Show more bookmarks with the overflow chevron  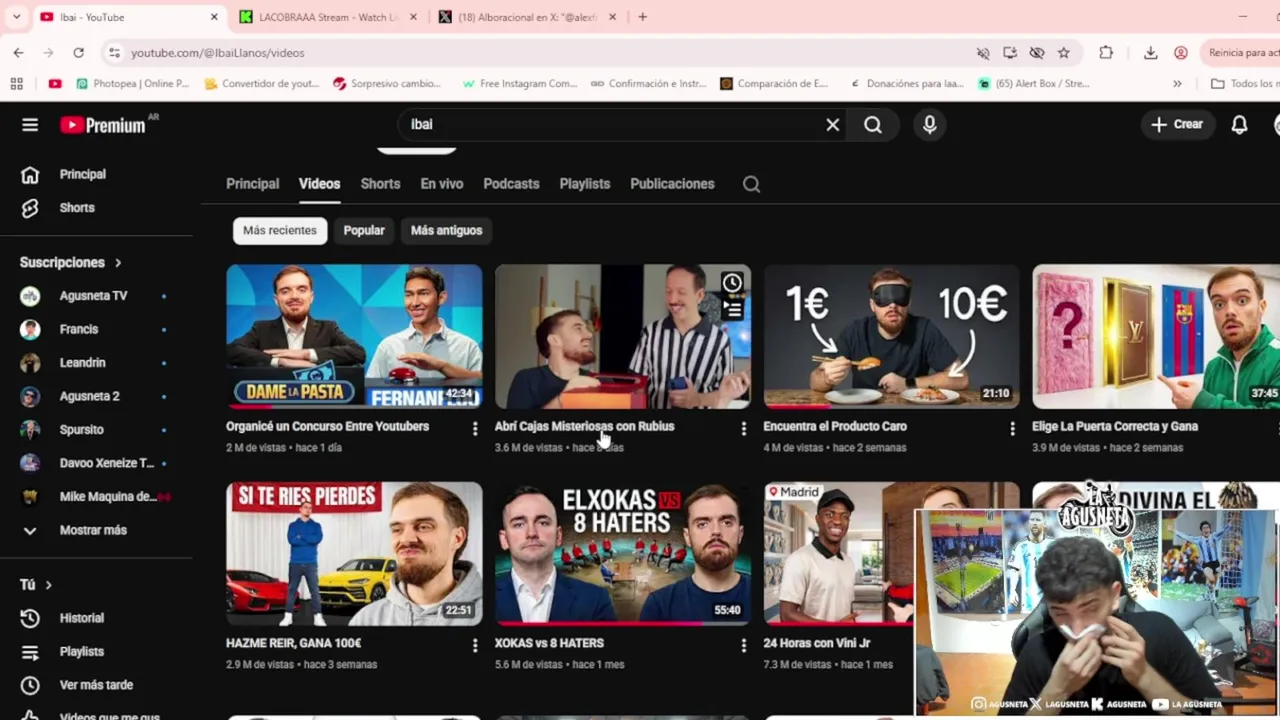coord(1177,83)
